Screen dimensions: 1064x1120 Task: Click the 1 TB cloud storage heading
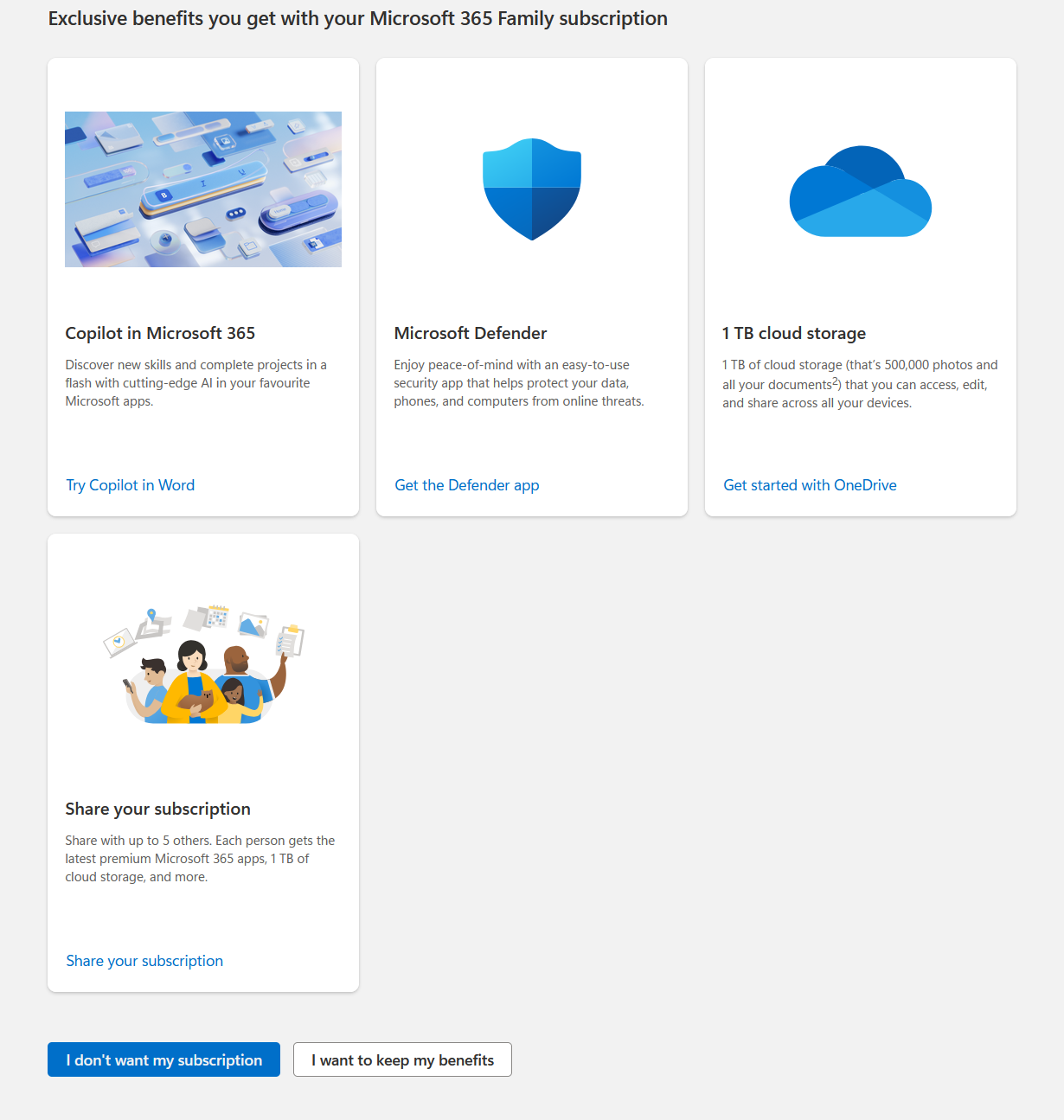(x=794, y=333)
